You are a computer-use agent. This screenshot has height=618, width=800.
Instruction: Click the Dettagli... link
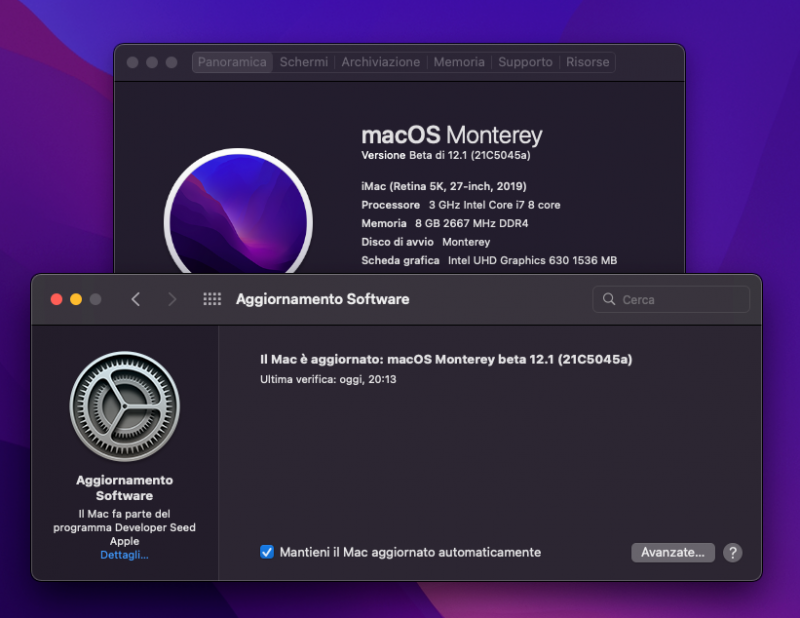pos(124,555)
